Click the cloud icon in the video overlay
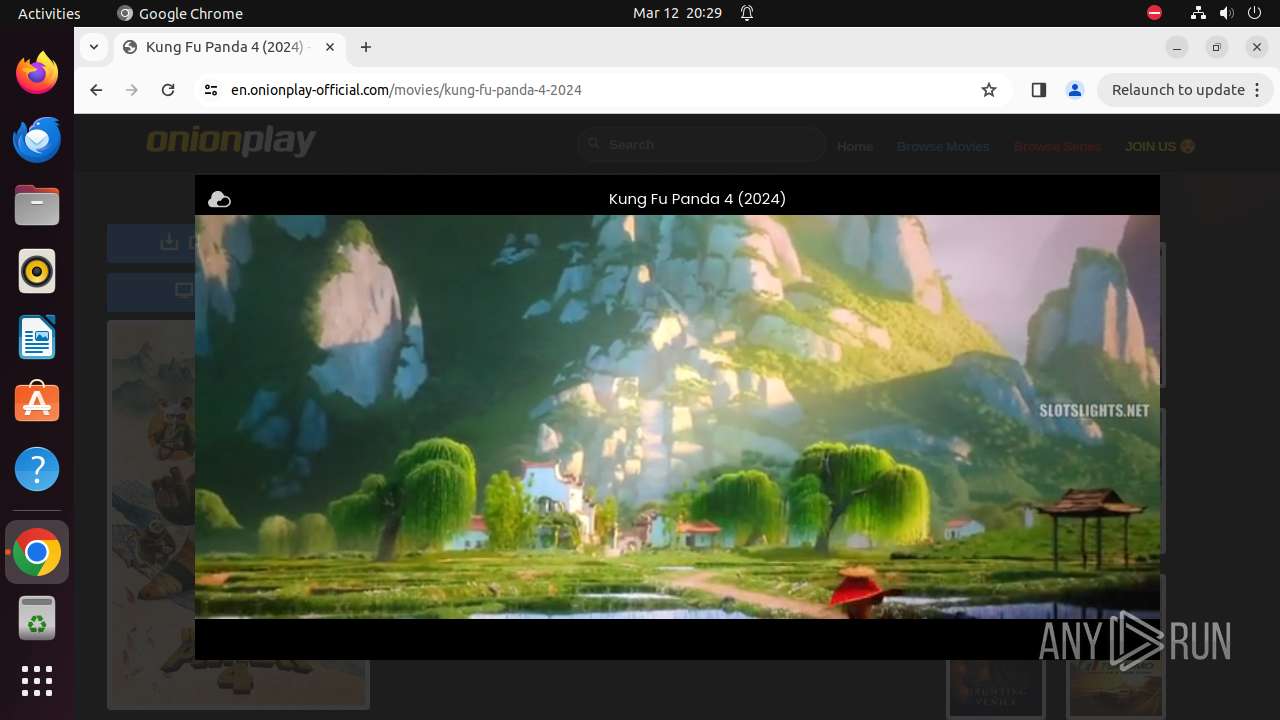This screenshot has height=720, width=1280. (x=219, y=199)
